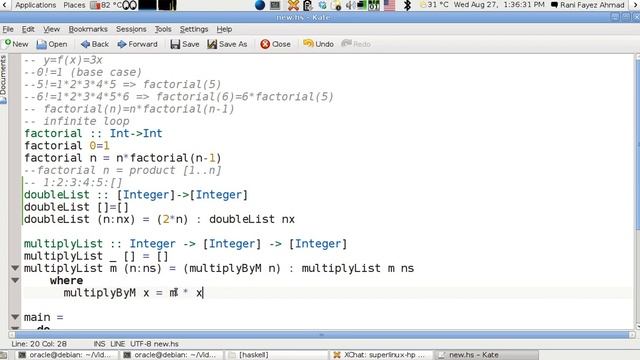Click the xeyes applet in panel
Image resolution: width=640 pixels, height=360 pixels.
click(129, 5)
